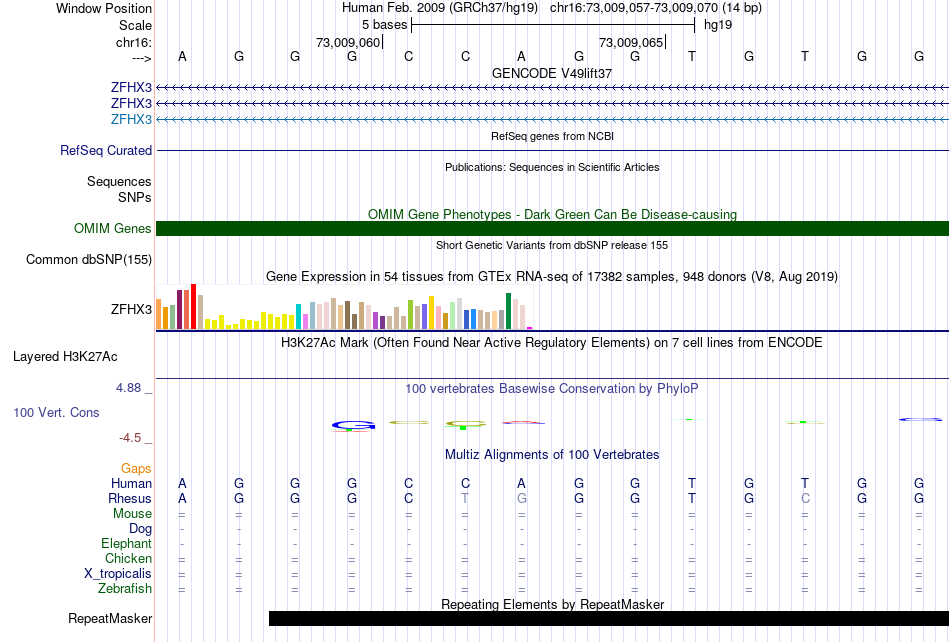Click the Zebrafish species label
950x642 pixels.
click(x=125, y=589)
